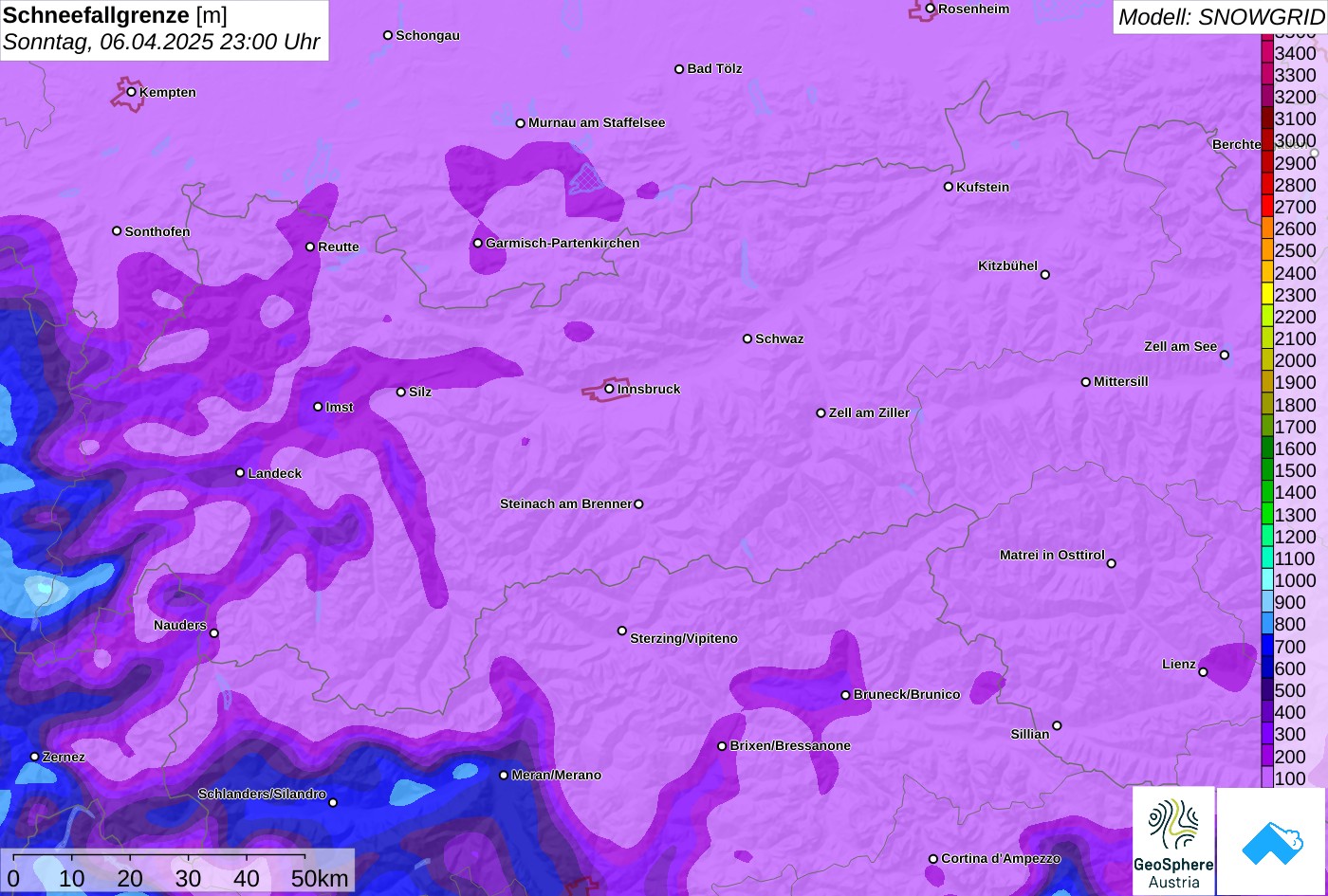This screenshot has height=896, width=1328.
Task: Select the "Bruneck/Brunico" label
Action: pos(907,694)
